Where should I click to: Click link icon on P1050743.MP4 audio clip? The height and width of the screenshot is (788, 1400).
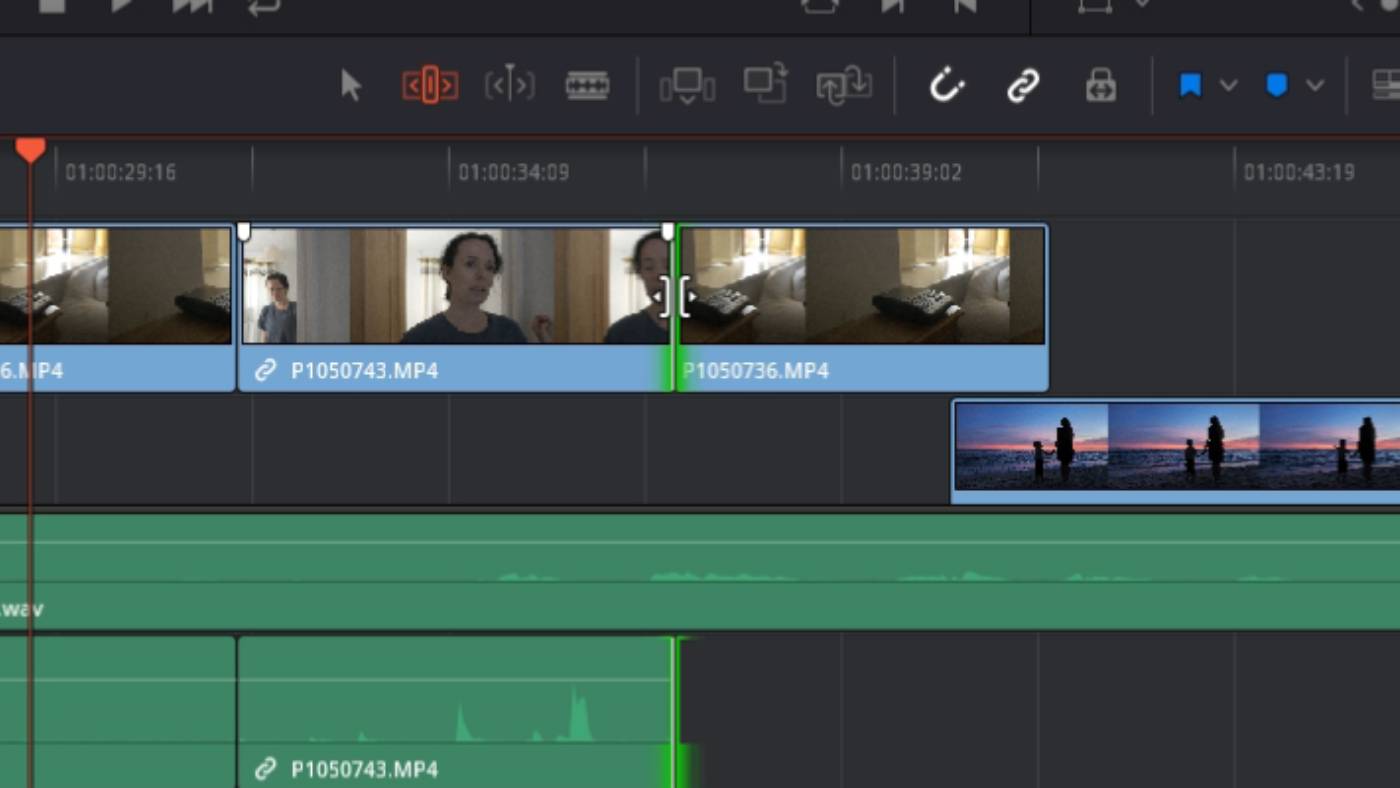coord(265,769)
